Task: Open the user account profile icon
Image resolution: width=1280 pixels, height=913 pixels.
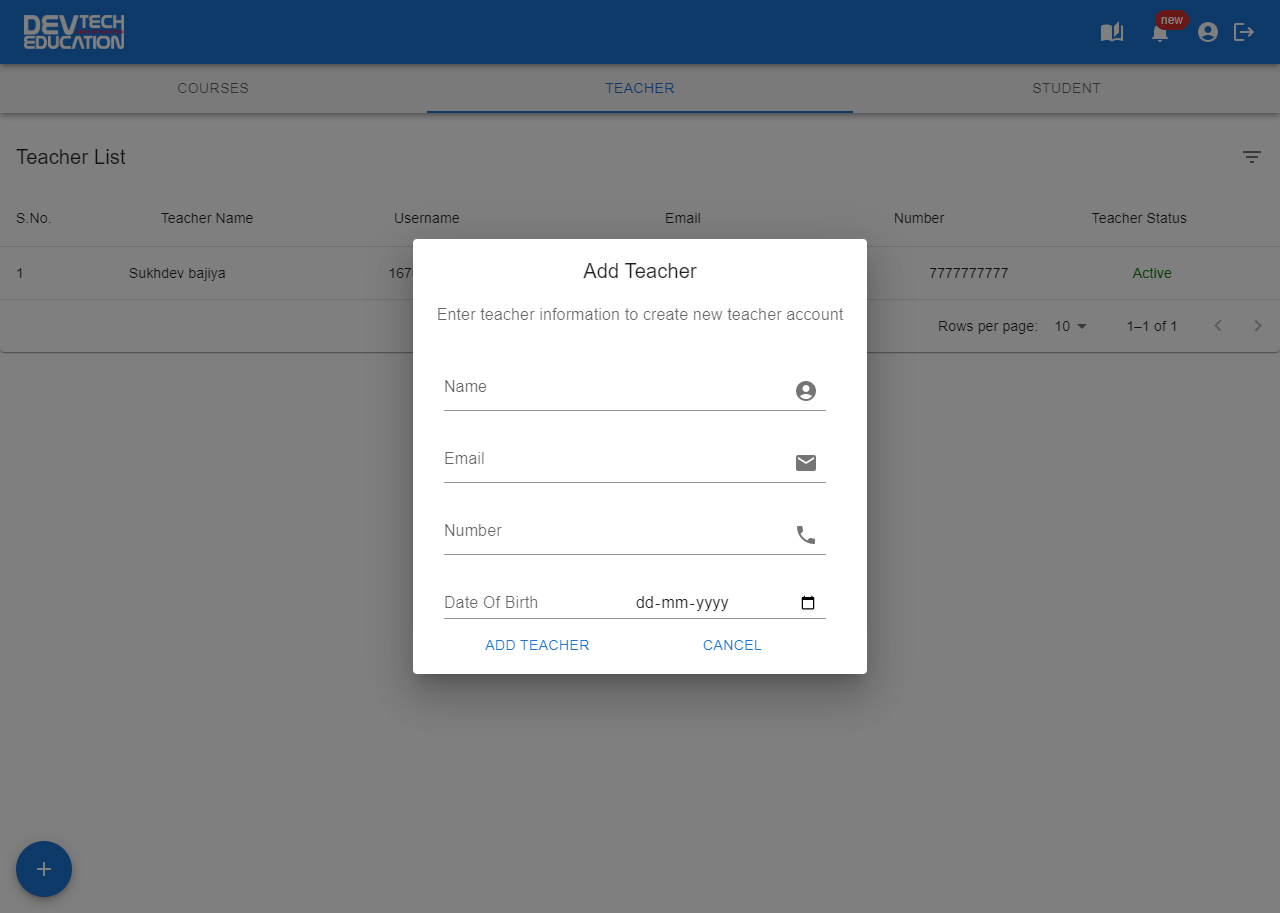Action: click(1208, 32)
